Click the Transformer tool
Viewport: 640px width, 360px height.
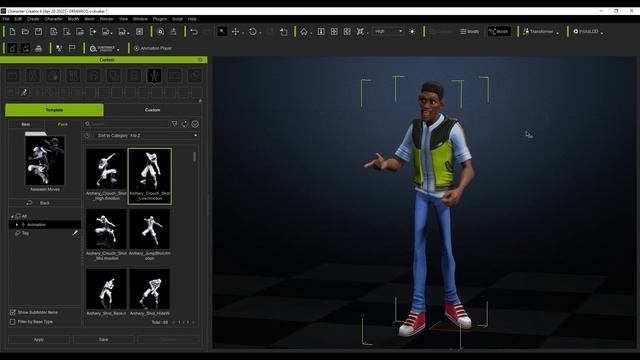(x=538, y=31)
